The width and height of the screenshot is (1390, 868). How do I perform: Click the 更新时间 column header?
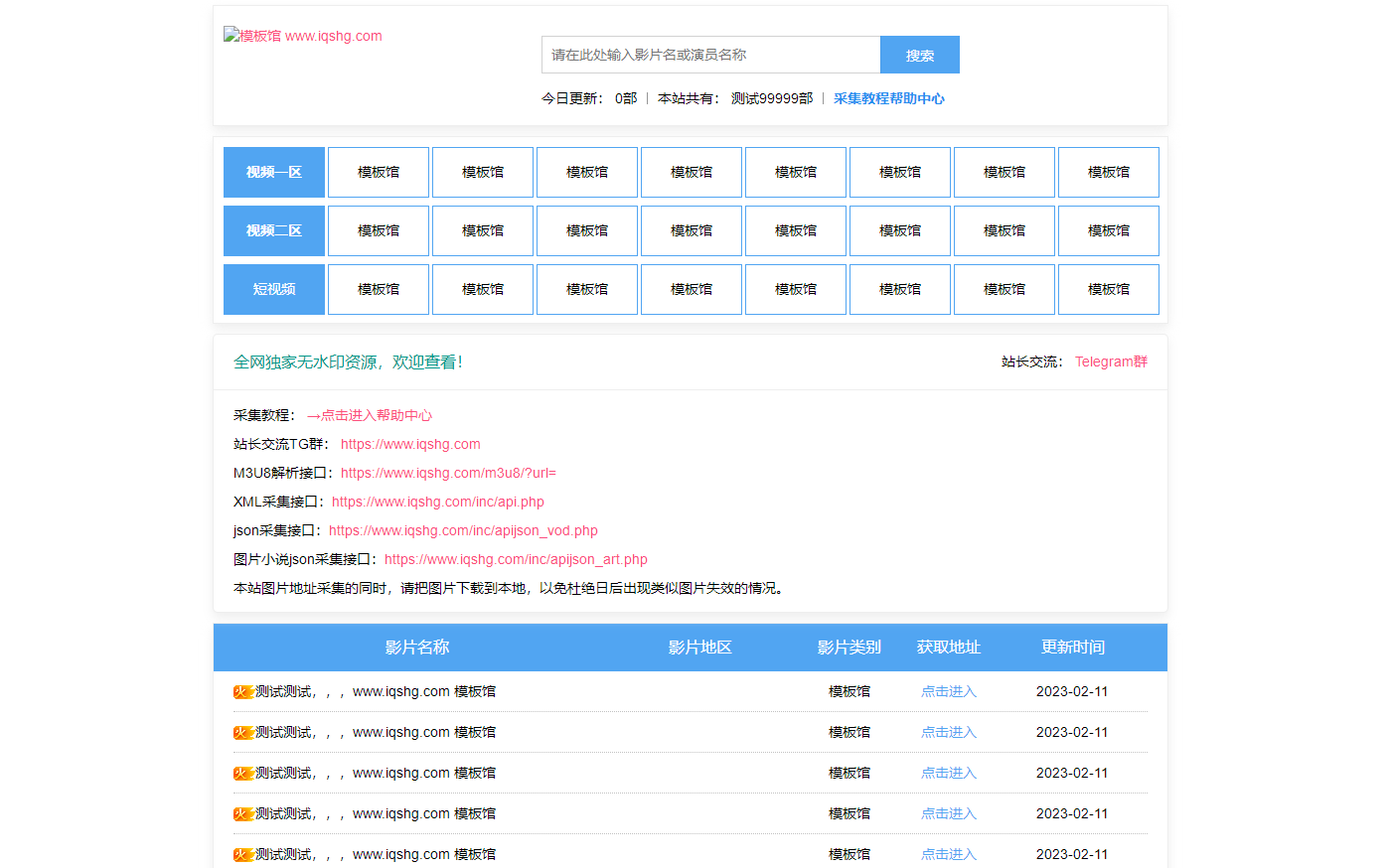click(x=1073, y=648)
